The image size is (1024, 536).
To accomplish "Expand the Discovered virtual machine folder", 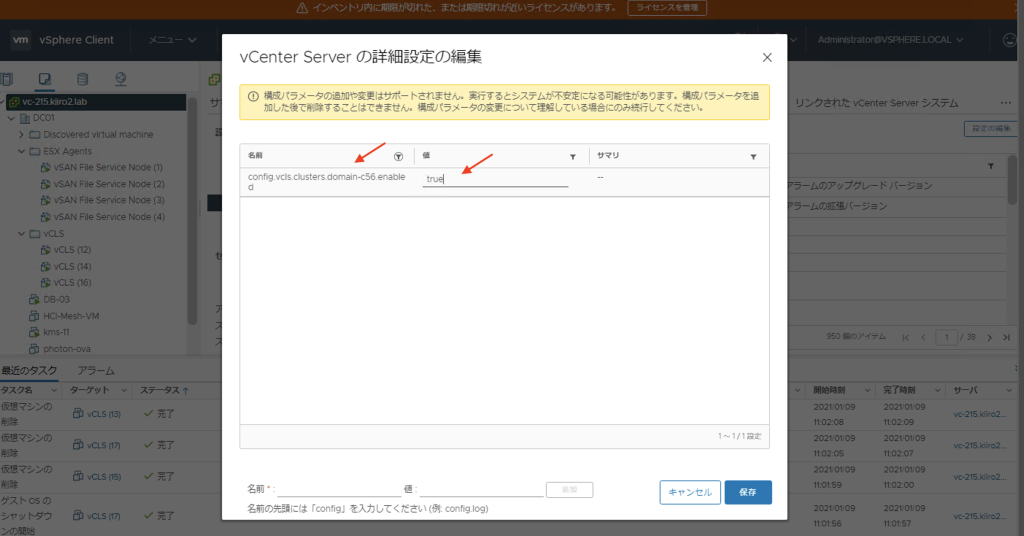I will (x=22, y=134).
